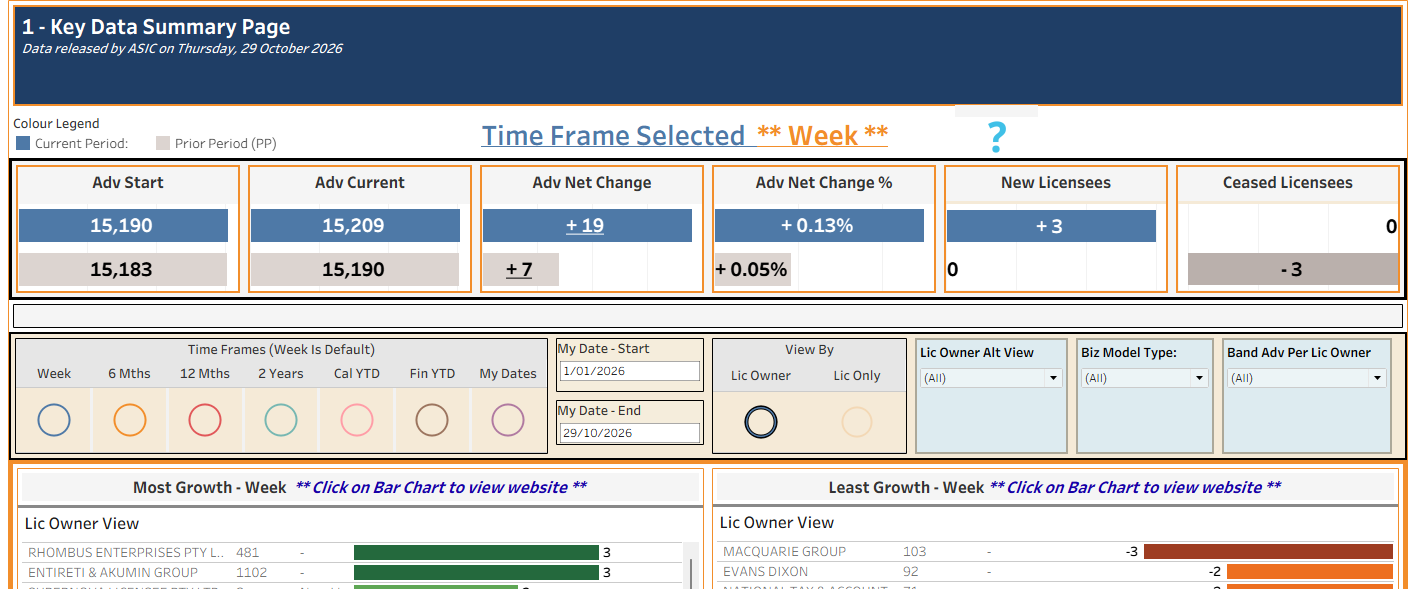Click the green bar for Entireti & Akumin Group

[x=476, y=573]
